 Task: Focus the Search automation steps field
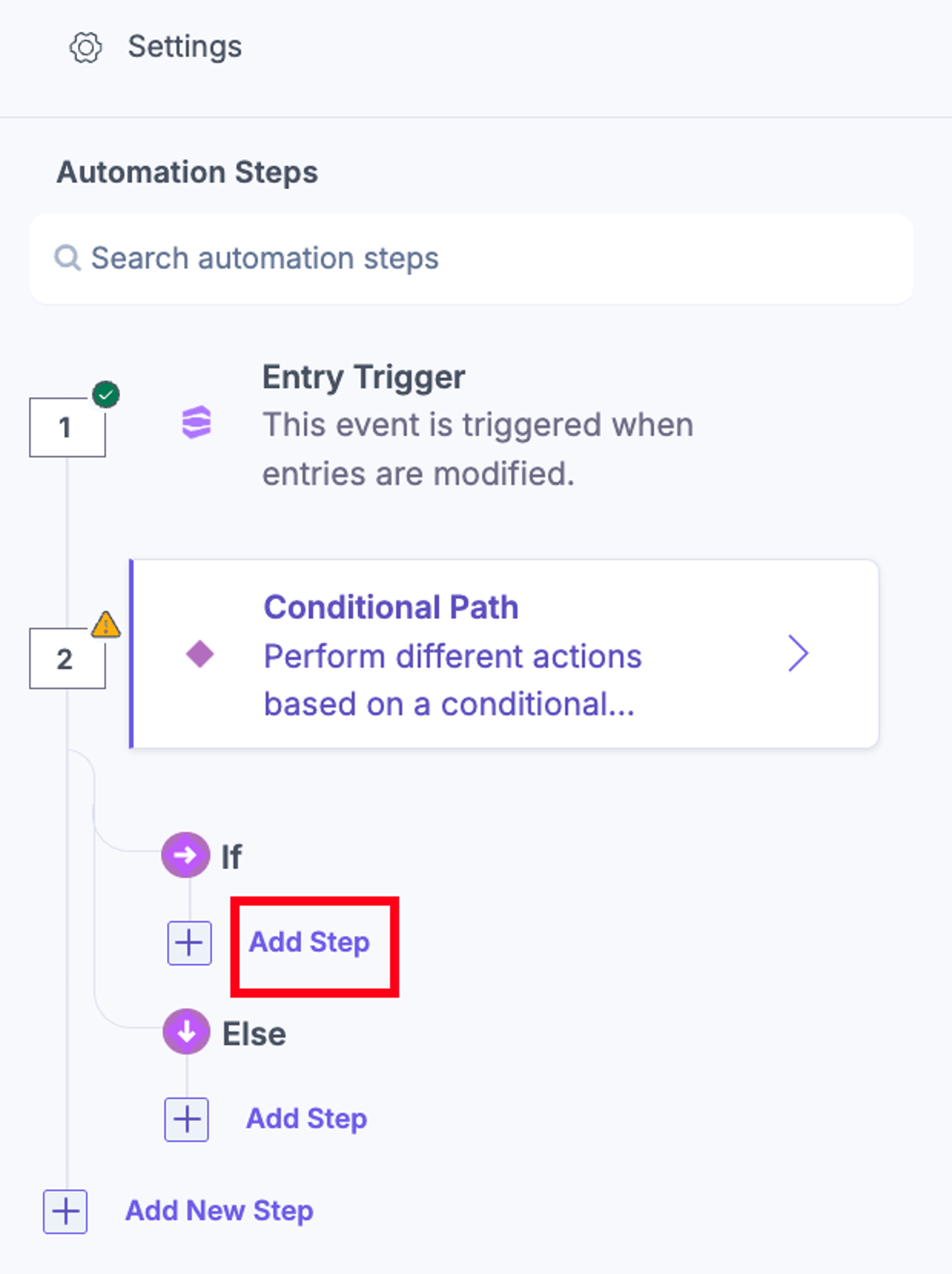tap(471, 259)
